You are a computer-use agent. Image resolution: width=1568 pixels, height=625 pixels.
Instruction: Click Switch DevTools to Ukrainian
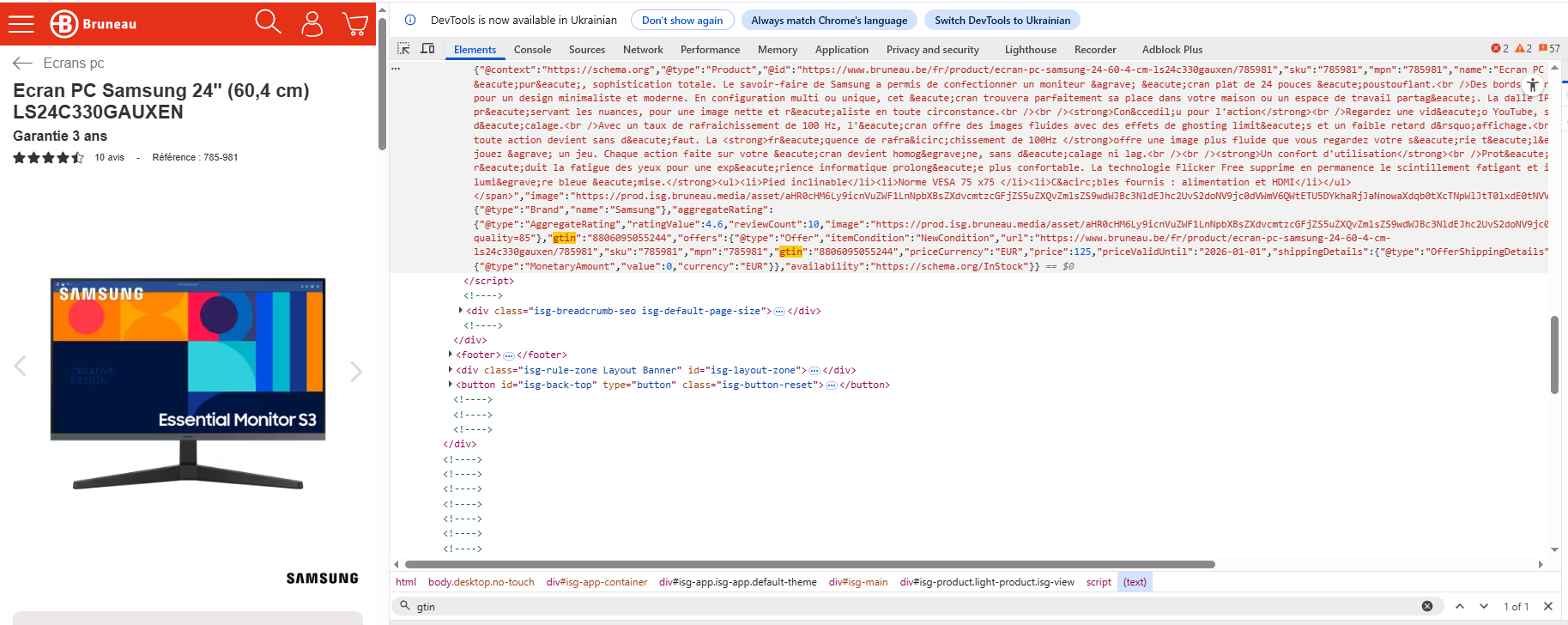(x=1002, y=20)
